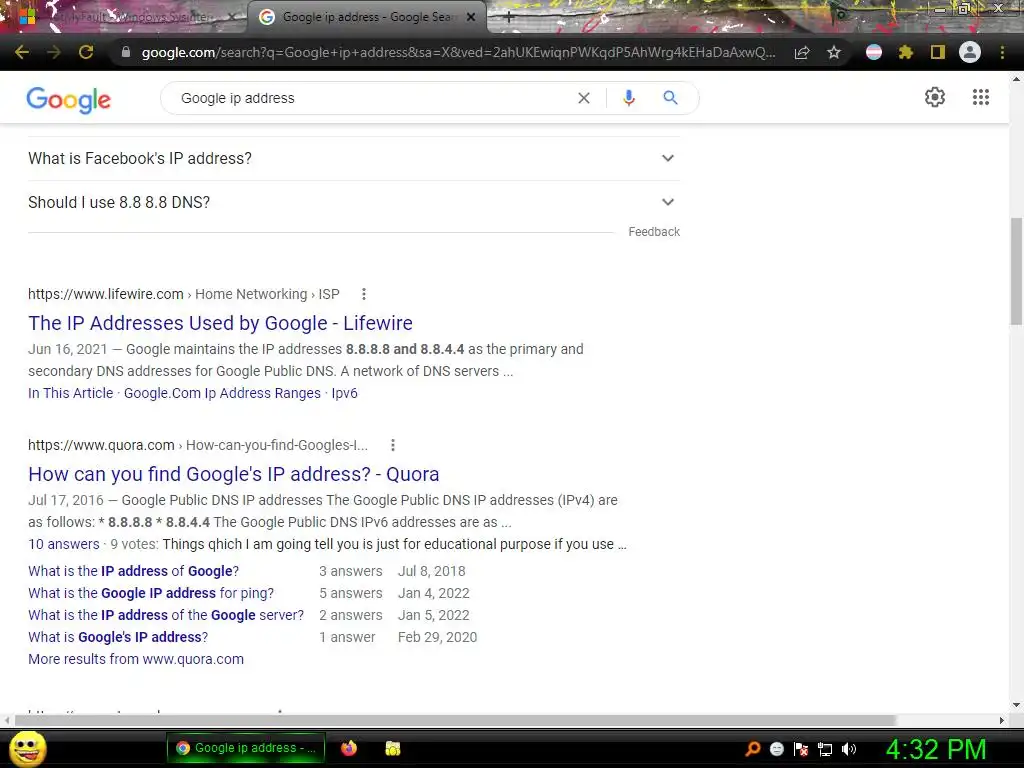This screenshot has height=768, width=1024.
Task: Open options for the Lifewire result
Action: click(x=364, y=295)
